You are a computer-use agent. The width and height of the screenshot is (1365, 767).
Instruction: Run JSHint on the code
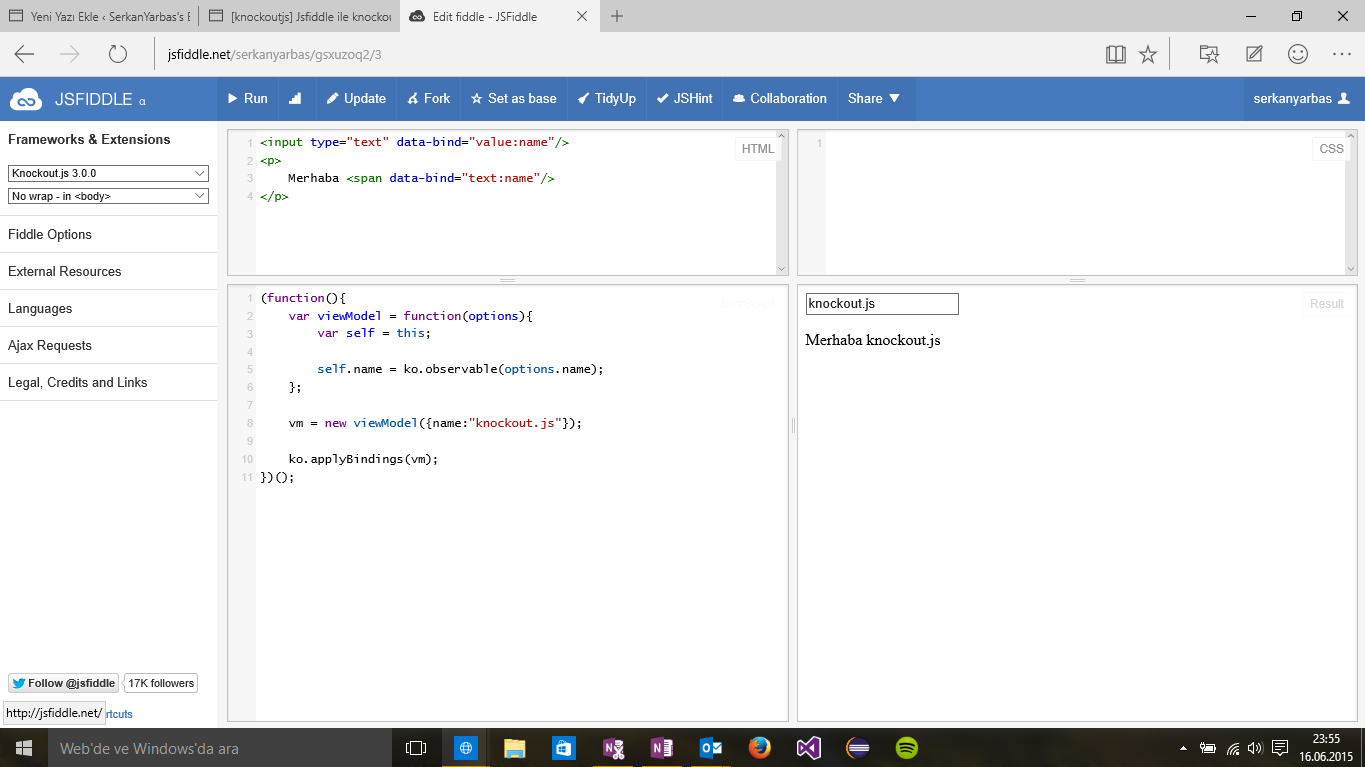click(x=685, y=98)
